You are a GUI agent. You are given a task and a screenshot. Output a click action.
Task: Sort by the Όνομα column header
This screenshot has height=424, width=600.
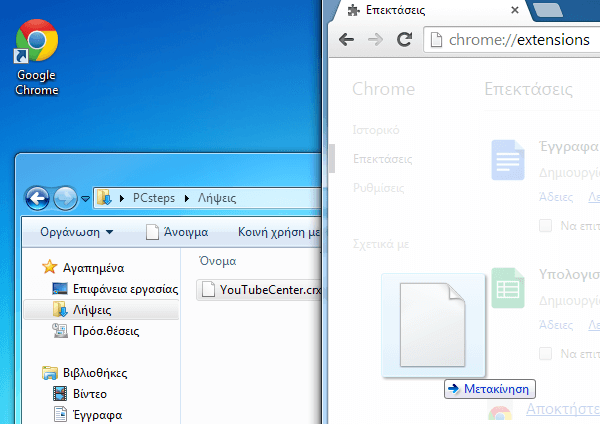tap(218, 261)
